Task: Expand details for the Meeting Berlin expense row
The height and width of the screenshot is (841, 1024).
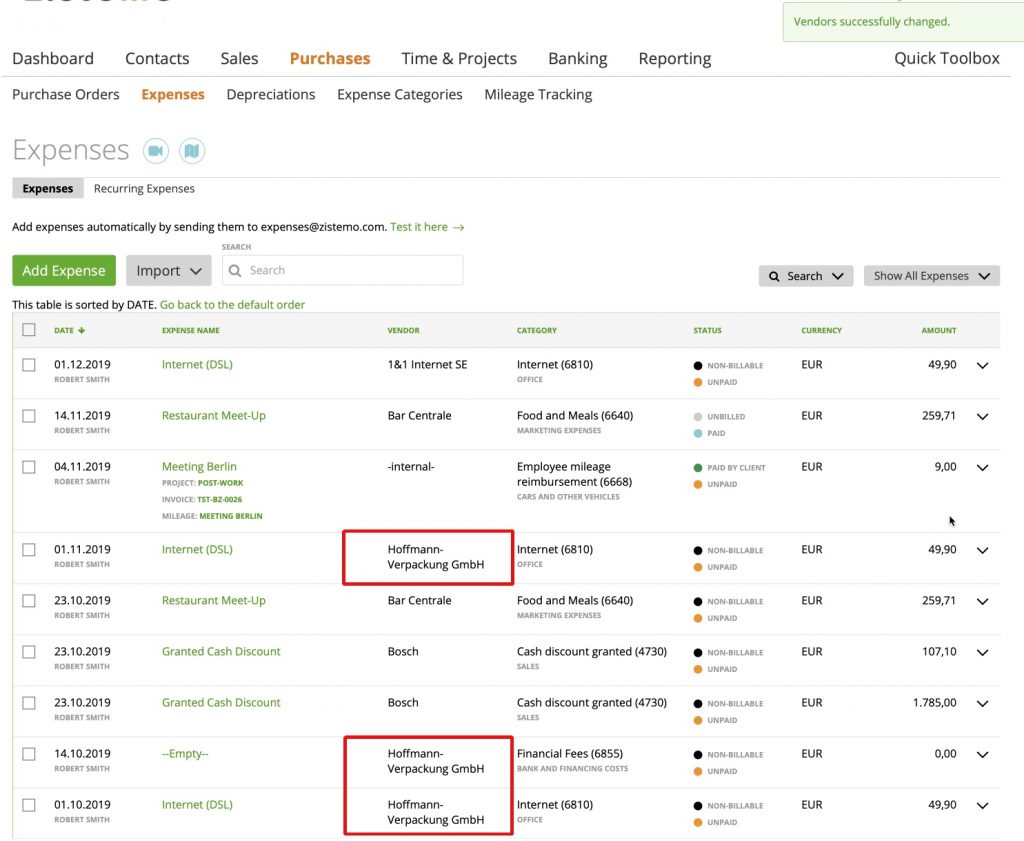Action: coord(981,467)
